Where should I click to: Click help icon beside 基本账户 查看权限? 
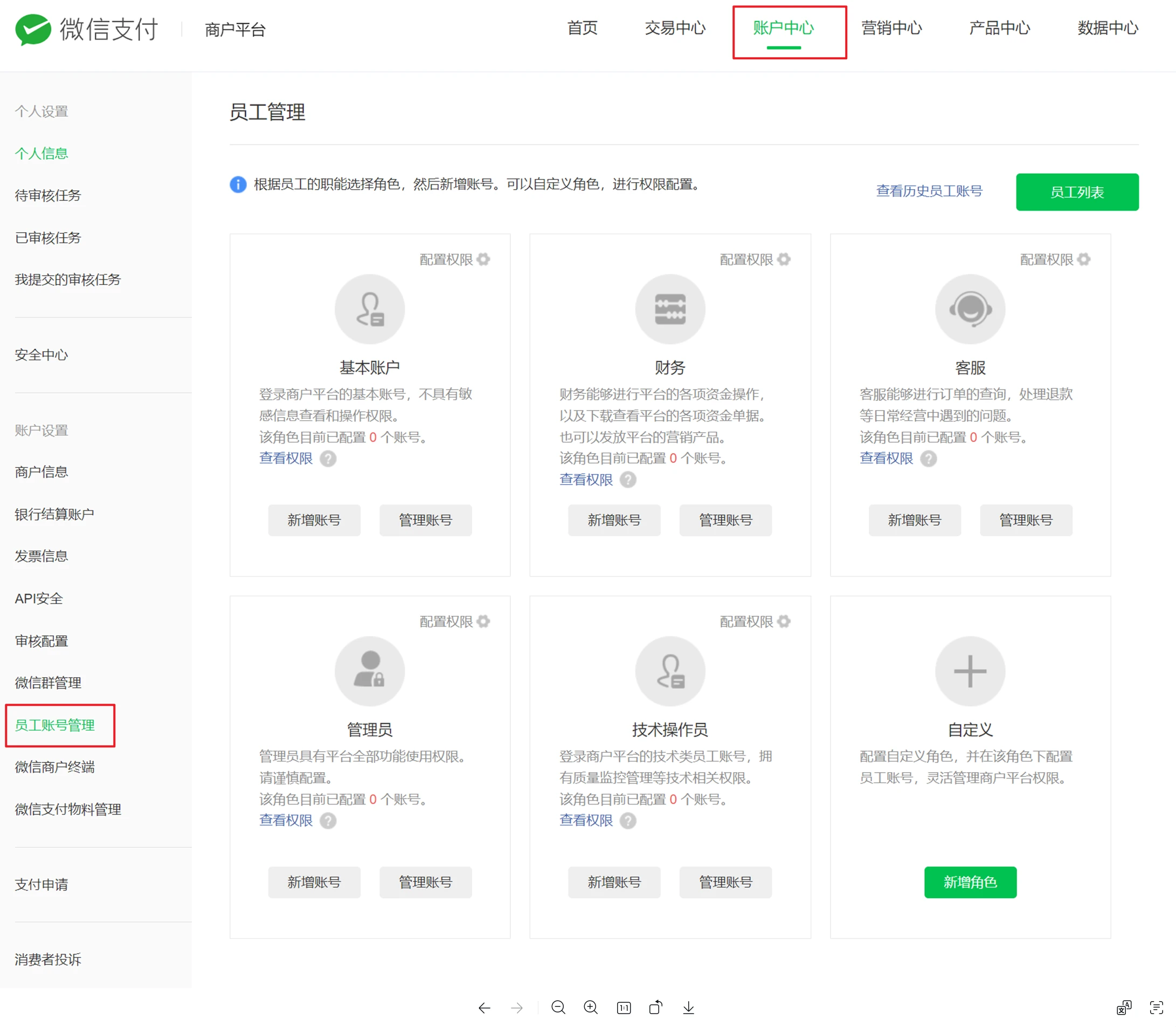[x=328, y=459]
